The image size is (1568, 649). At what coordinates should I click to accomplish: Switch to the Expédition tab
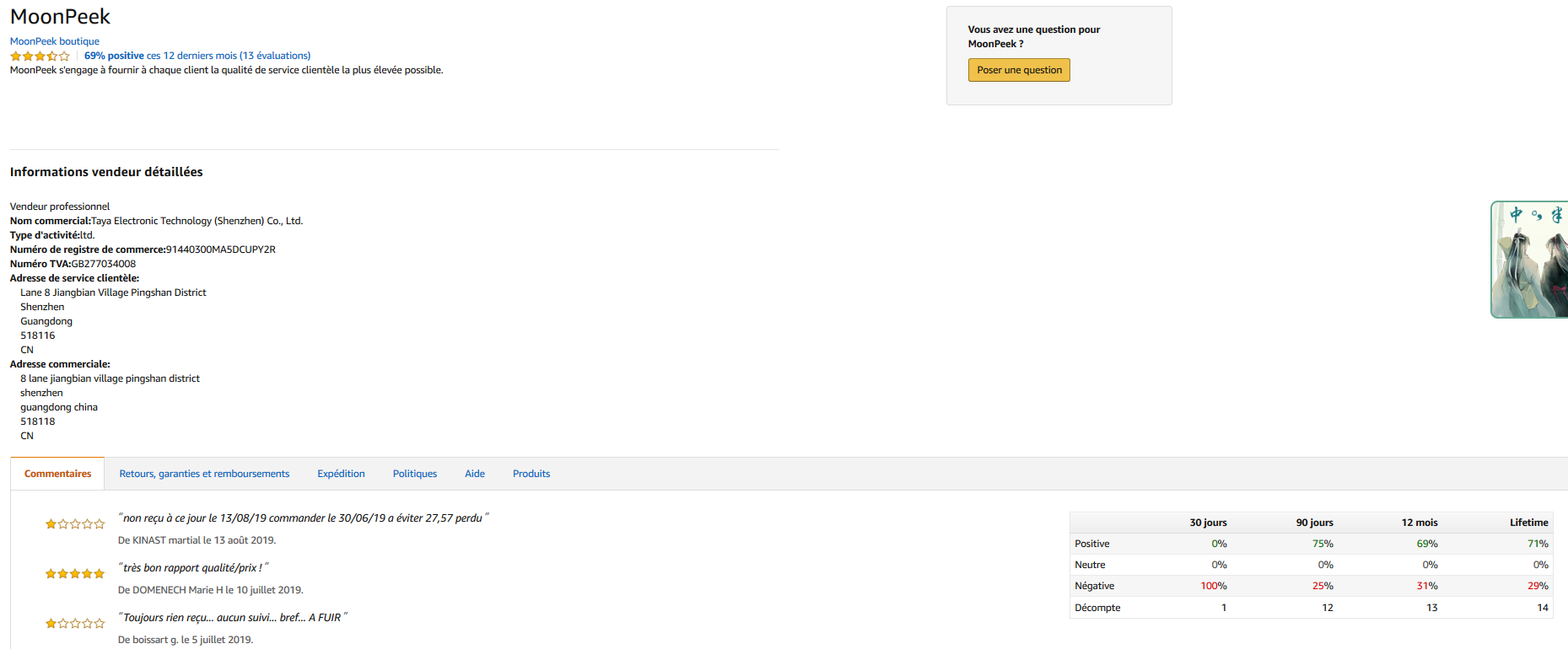(x=341, y=474)
